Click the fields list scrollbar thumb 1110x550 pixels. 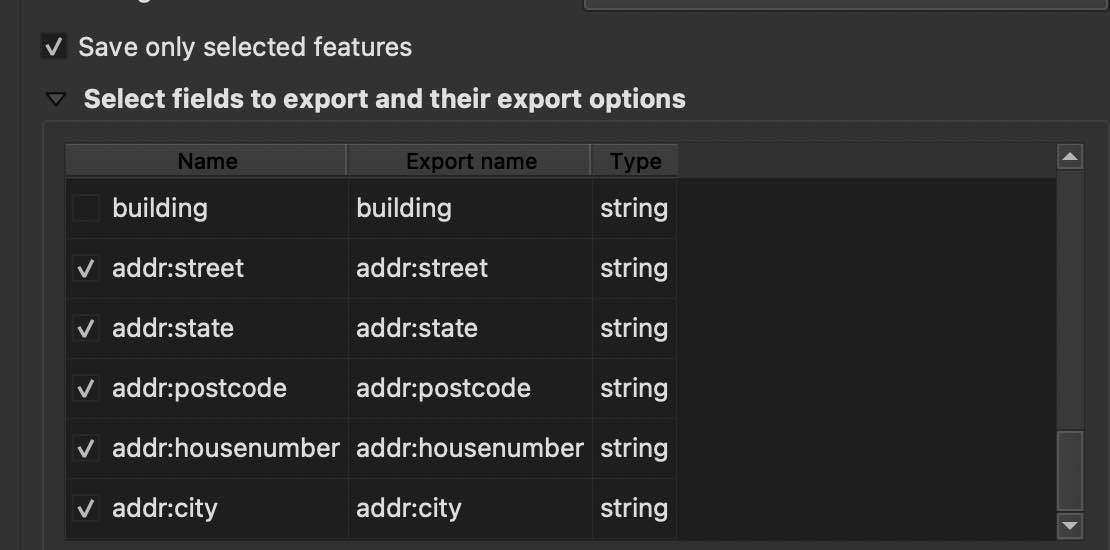tap(1070, 471)
